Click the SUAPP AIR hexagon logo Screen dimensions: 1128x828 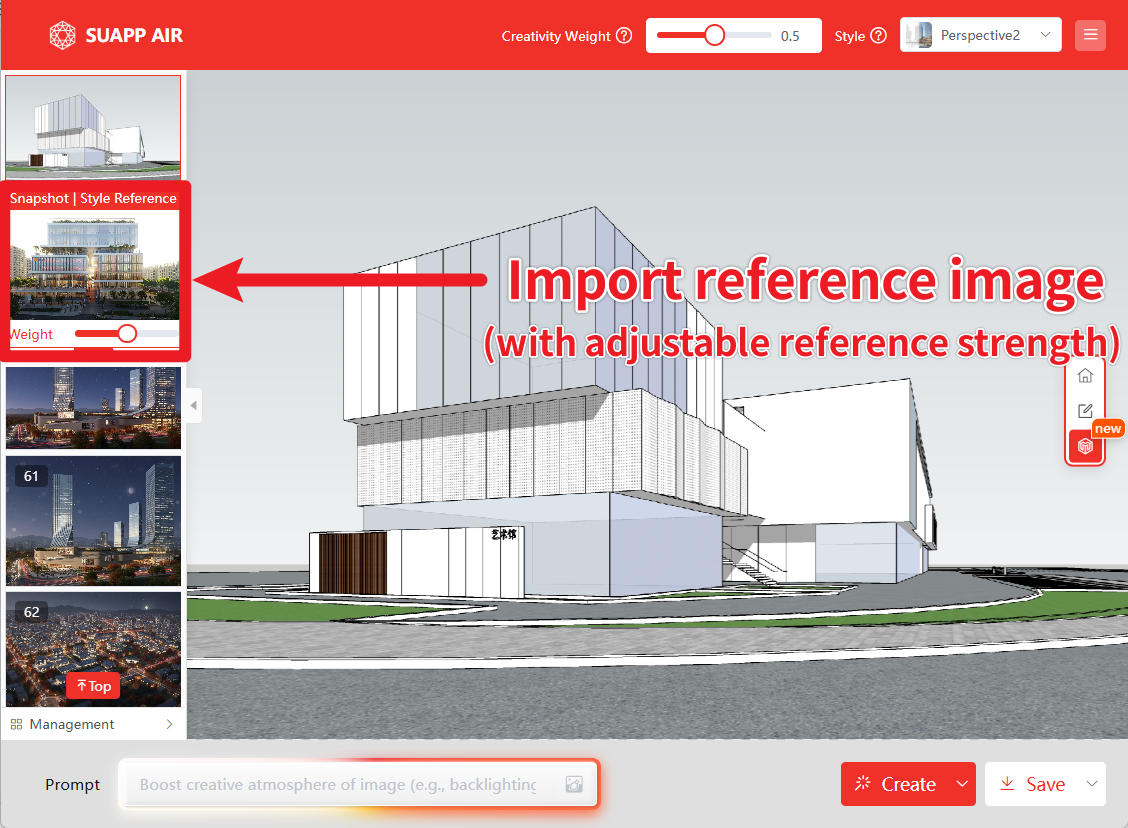tap(62, 36)
